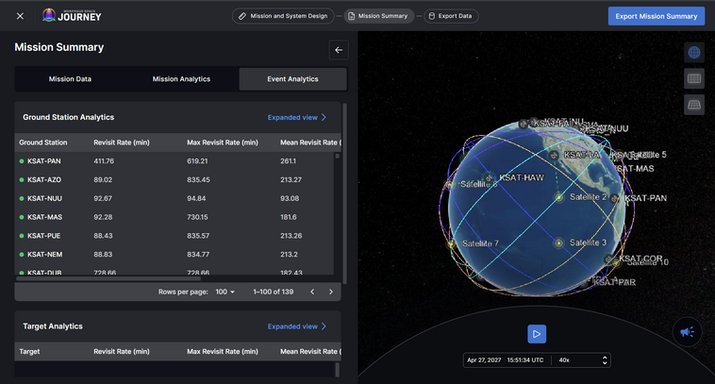Go to Mission and System Design step
715x384 pixels.
click(x=283, y=16)
